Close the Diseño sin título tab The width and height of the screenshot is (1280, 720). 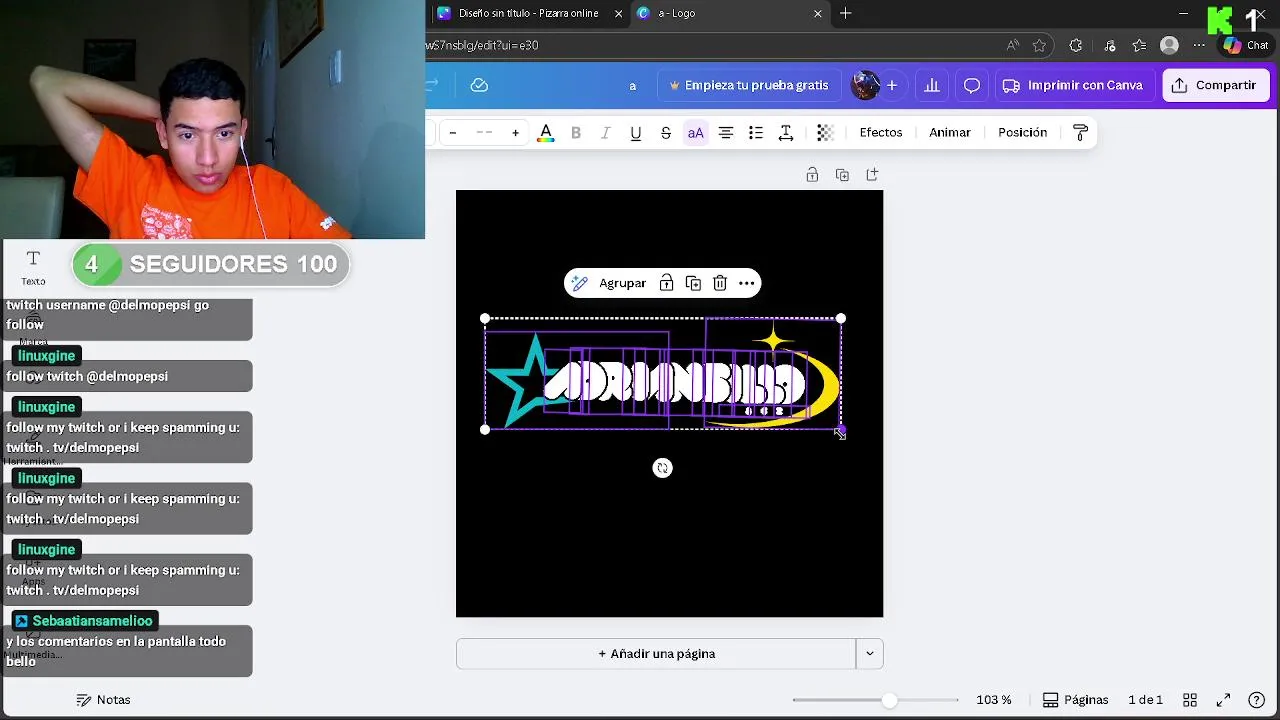point(618,13)
